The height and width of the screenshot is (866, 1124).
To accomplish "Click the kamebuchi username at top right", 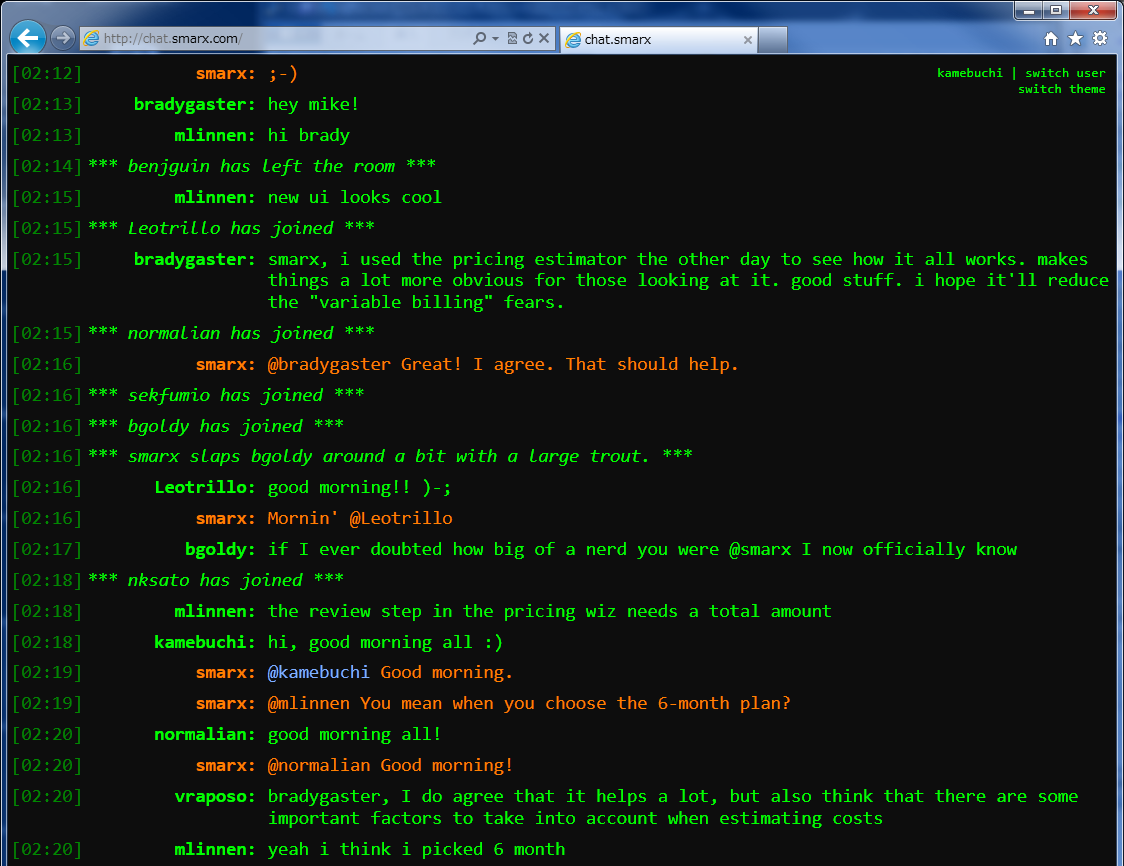I will 970,73.
